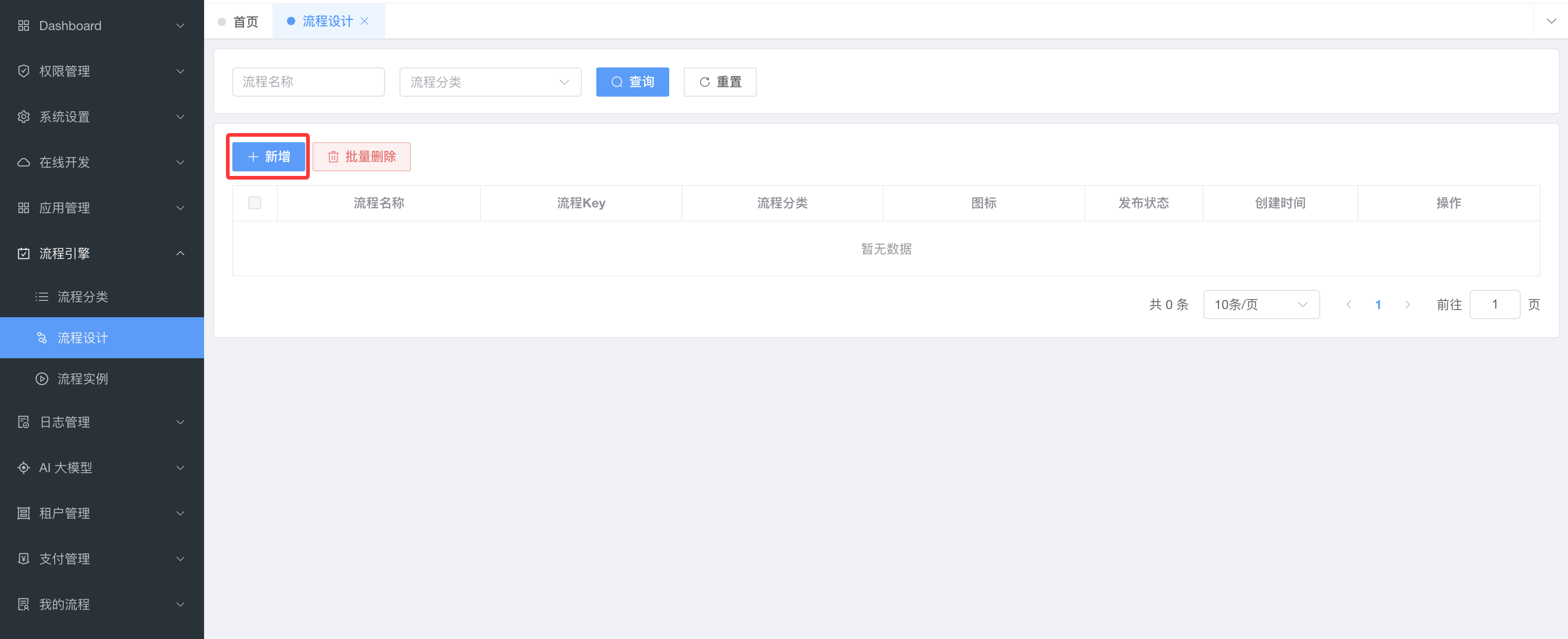Click the 日志管理 document icon

coord(23,422)
